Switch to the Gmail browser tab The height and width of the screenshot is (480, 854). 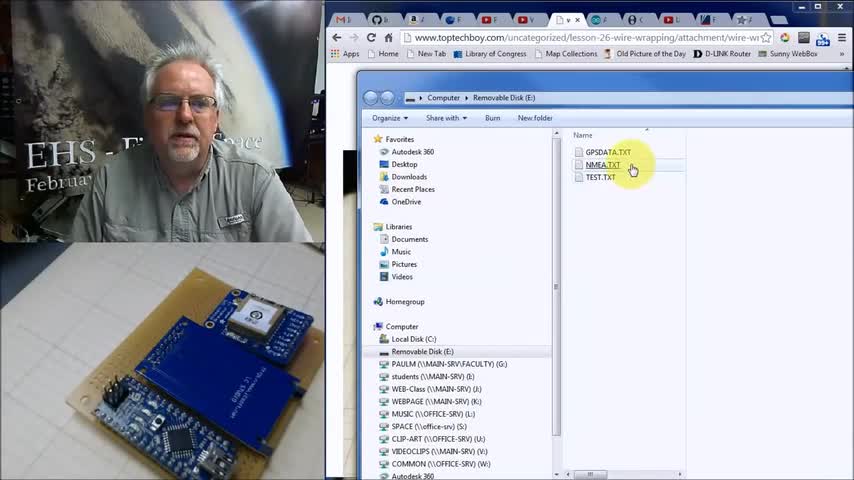344,20
